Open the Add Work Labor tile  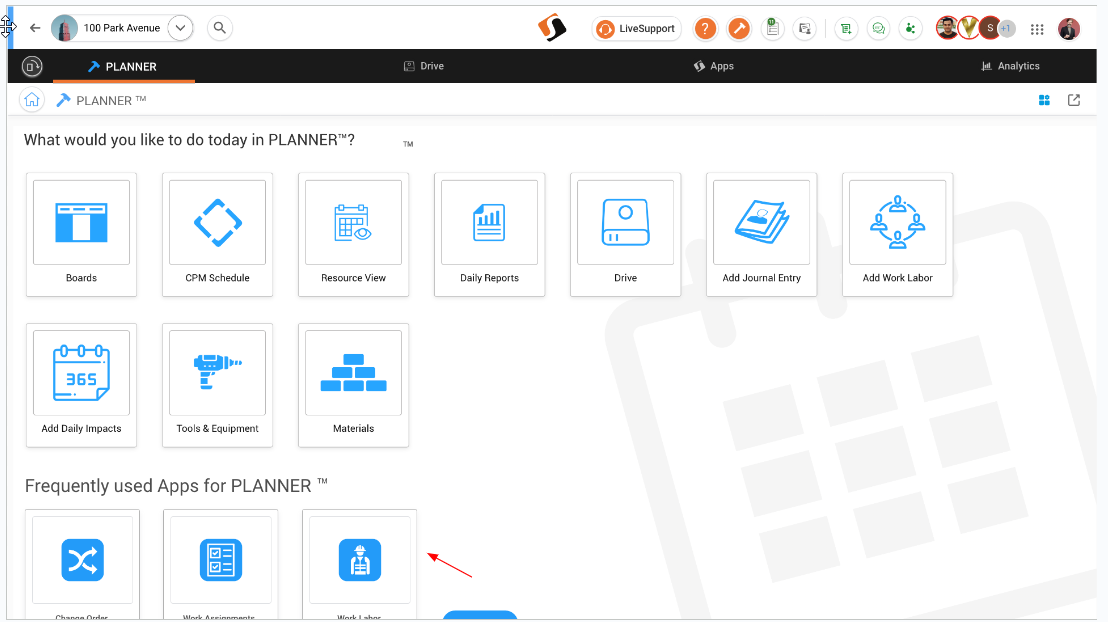pyautogui.click(x=897, y=234)
